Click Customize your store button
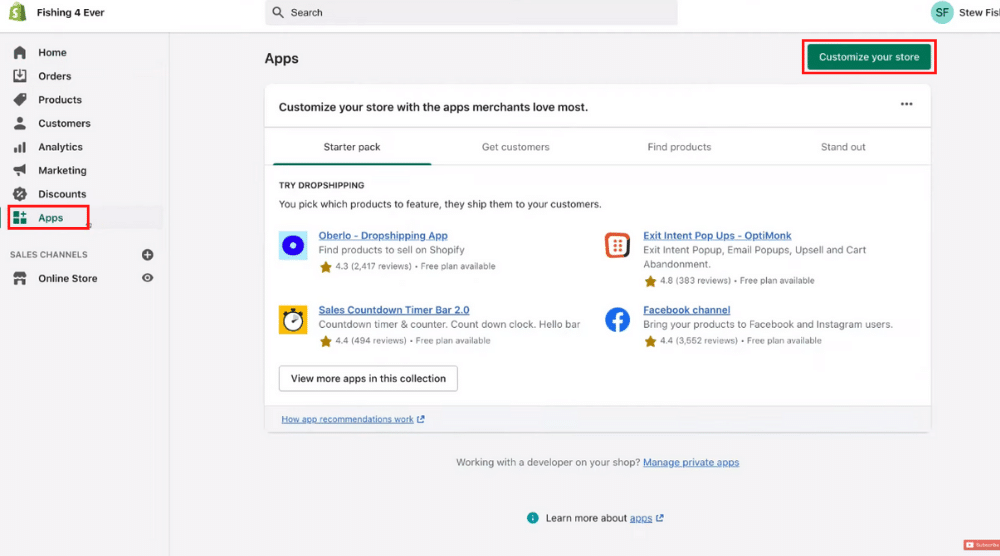This screenshot has height=556, width=1000. tap(869, 57)
